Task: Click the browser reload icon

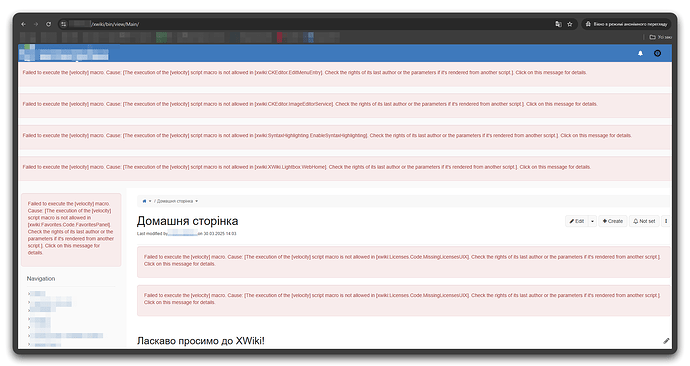Action: click(48, 24)
